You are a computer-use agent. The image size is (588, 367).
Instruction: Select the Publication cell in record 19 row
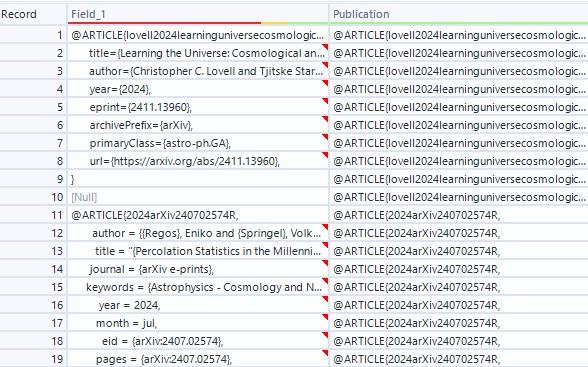pyautogui.click(x=459, y=359)
